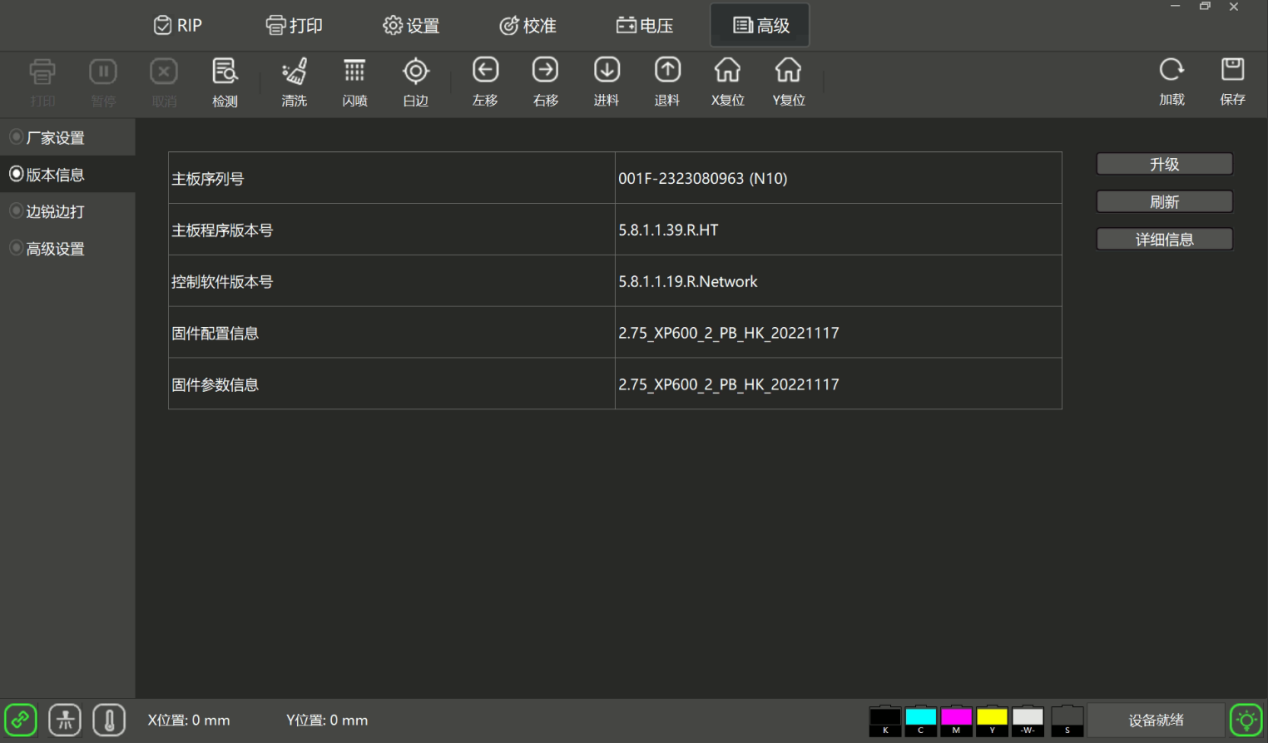
Task: Activate the 闪喷 flash spray icon
Action: coord(355,71)
